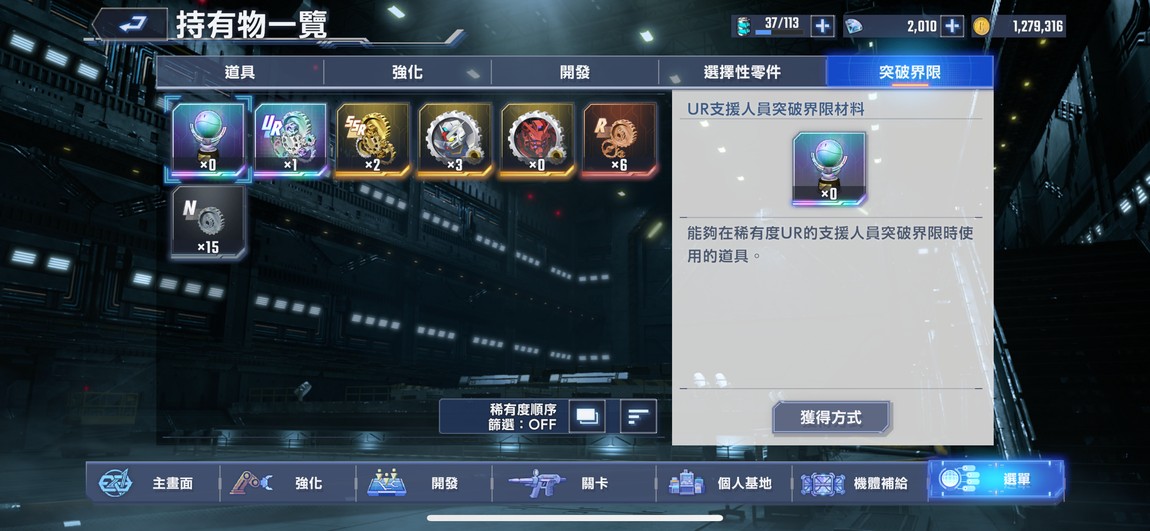
Task: Select the UR gear material item
Action: [290, 140]
